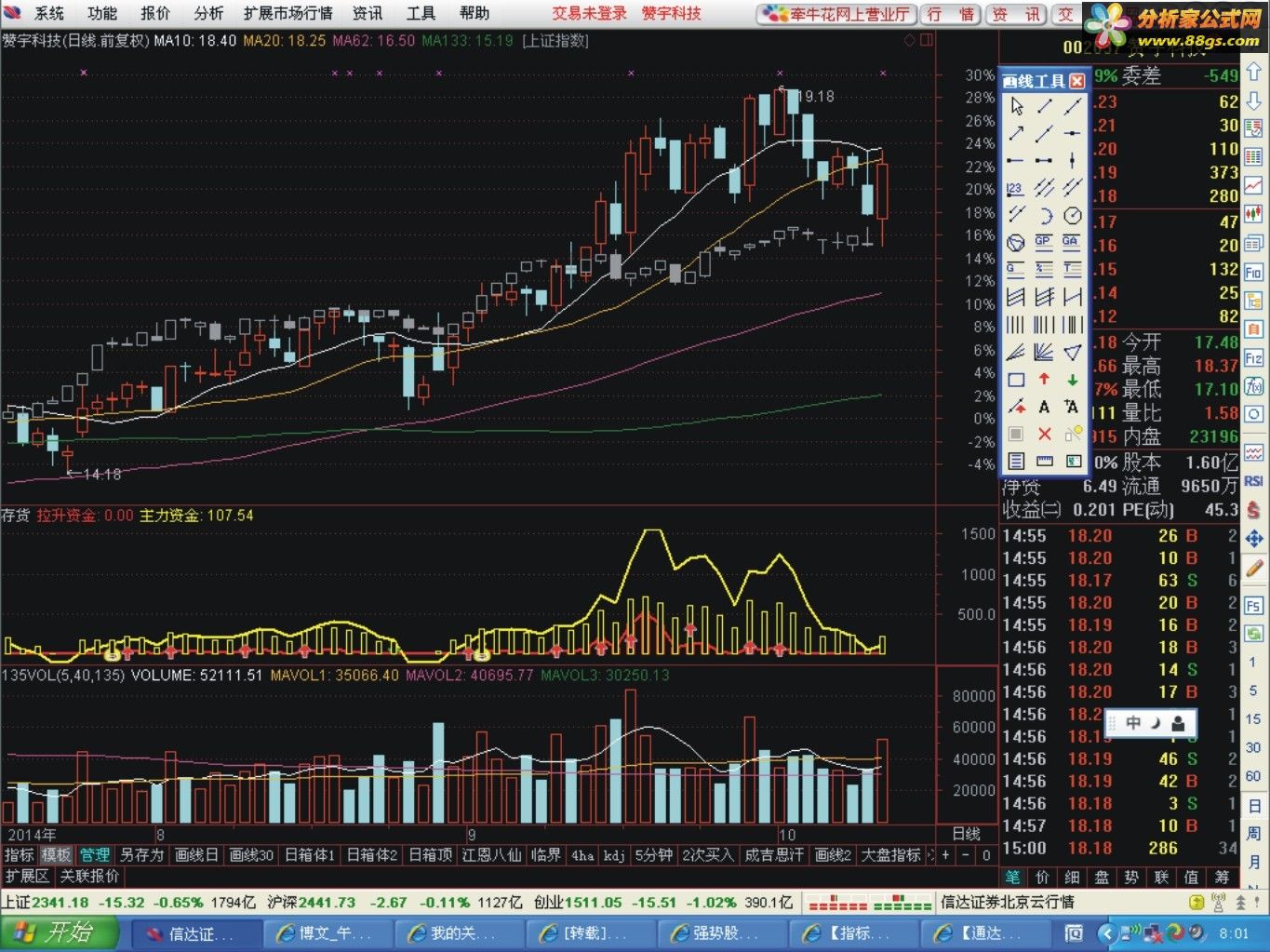Click the 中 input method indicator
The width and height of the screenshot is (1270, 952).
pos(1132,723)
